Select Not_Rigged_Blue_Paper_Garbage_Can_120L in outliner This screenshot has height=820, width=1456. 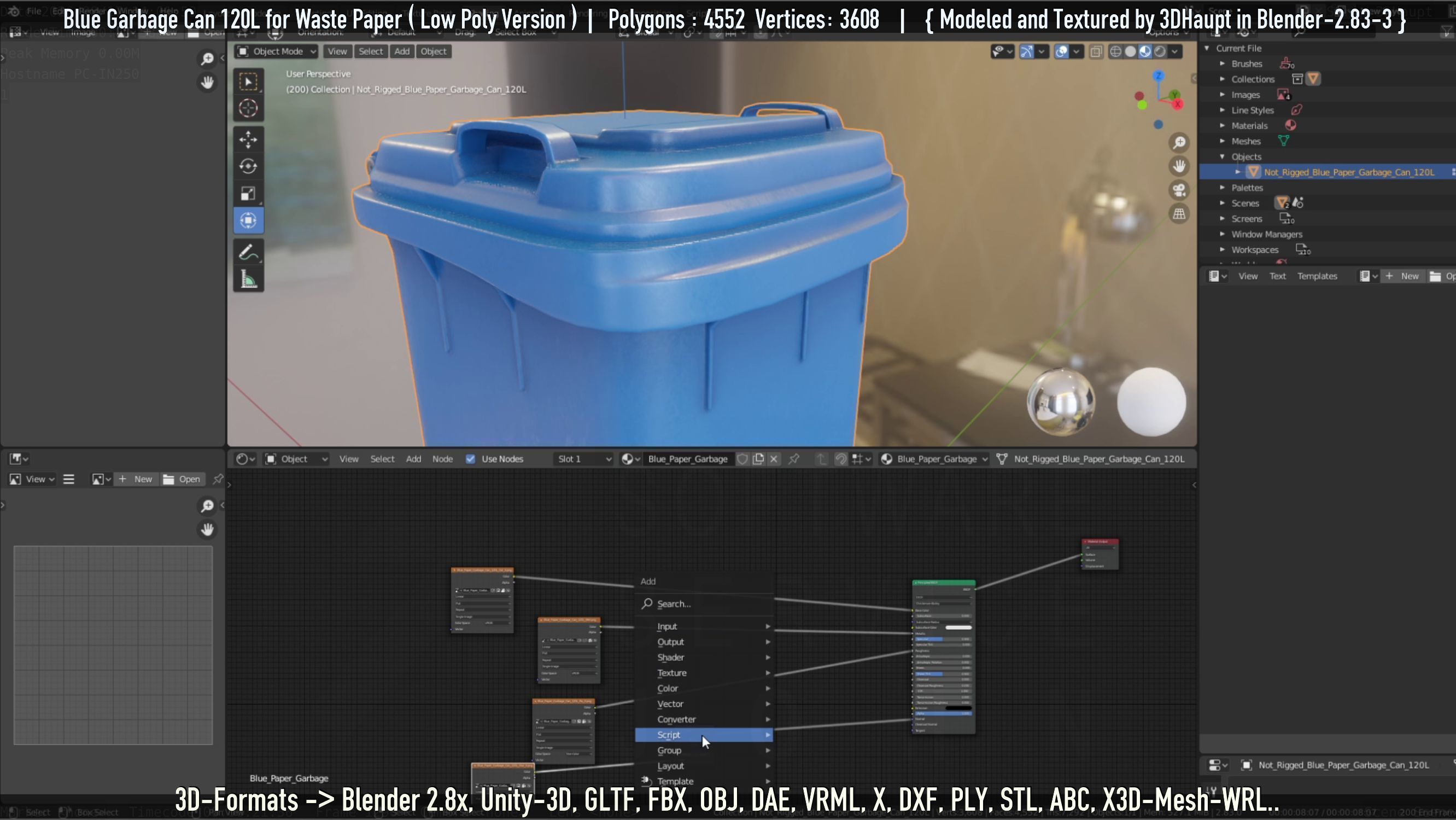point(1349,172)
